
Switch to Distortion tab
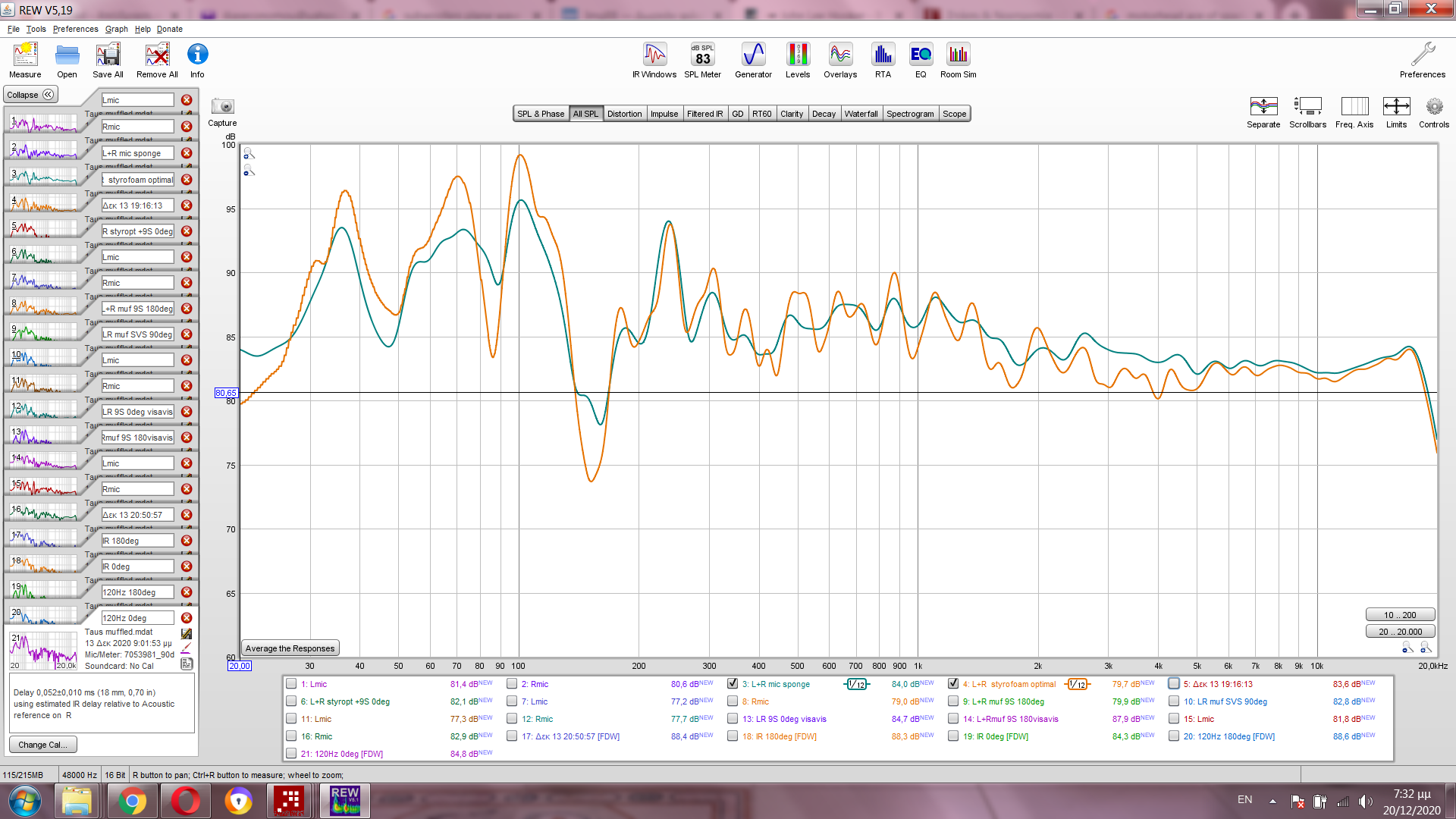(x=624, y=114)
